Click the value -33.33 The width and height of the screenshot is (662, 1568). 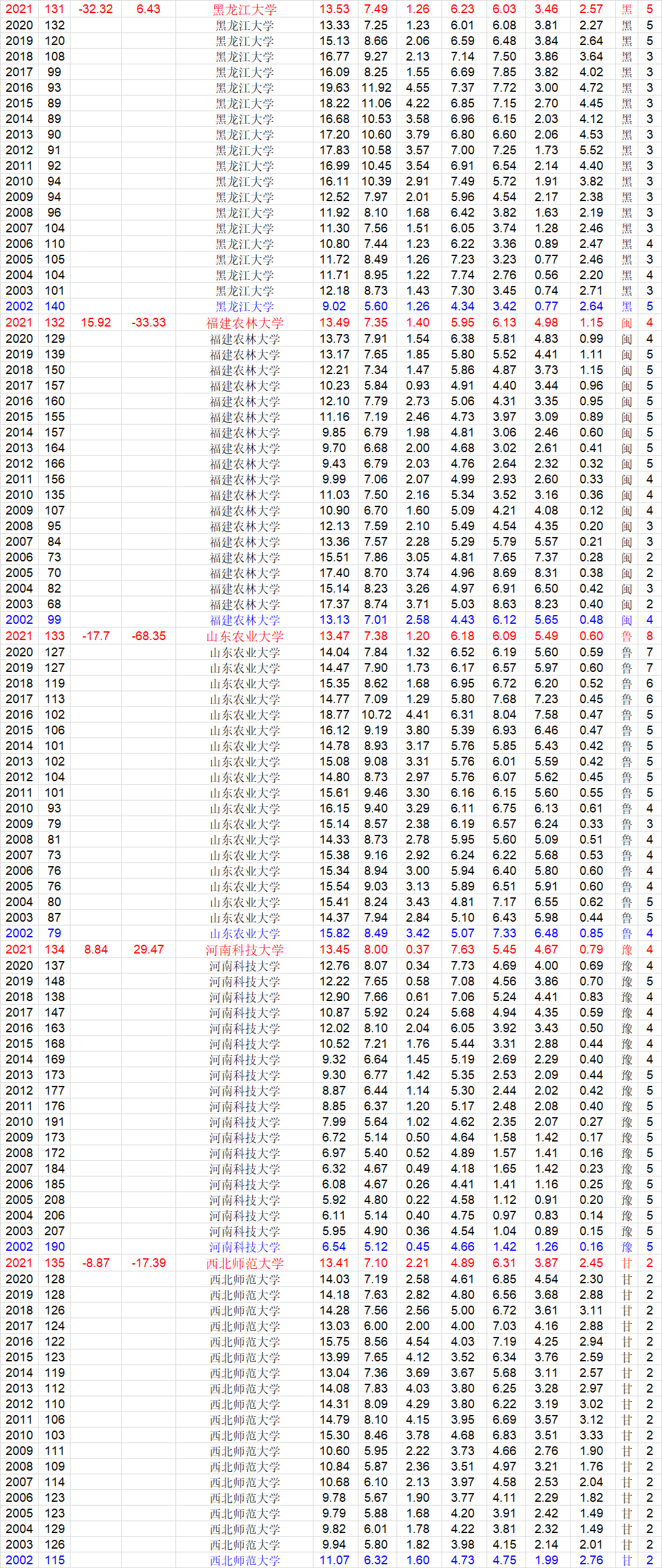149,322
